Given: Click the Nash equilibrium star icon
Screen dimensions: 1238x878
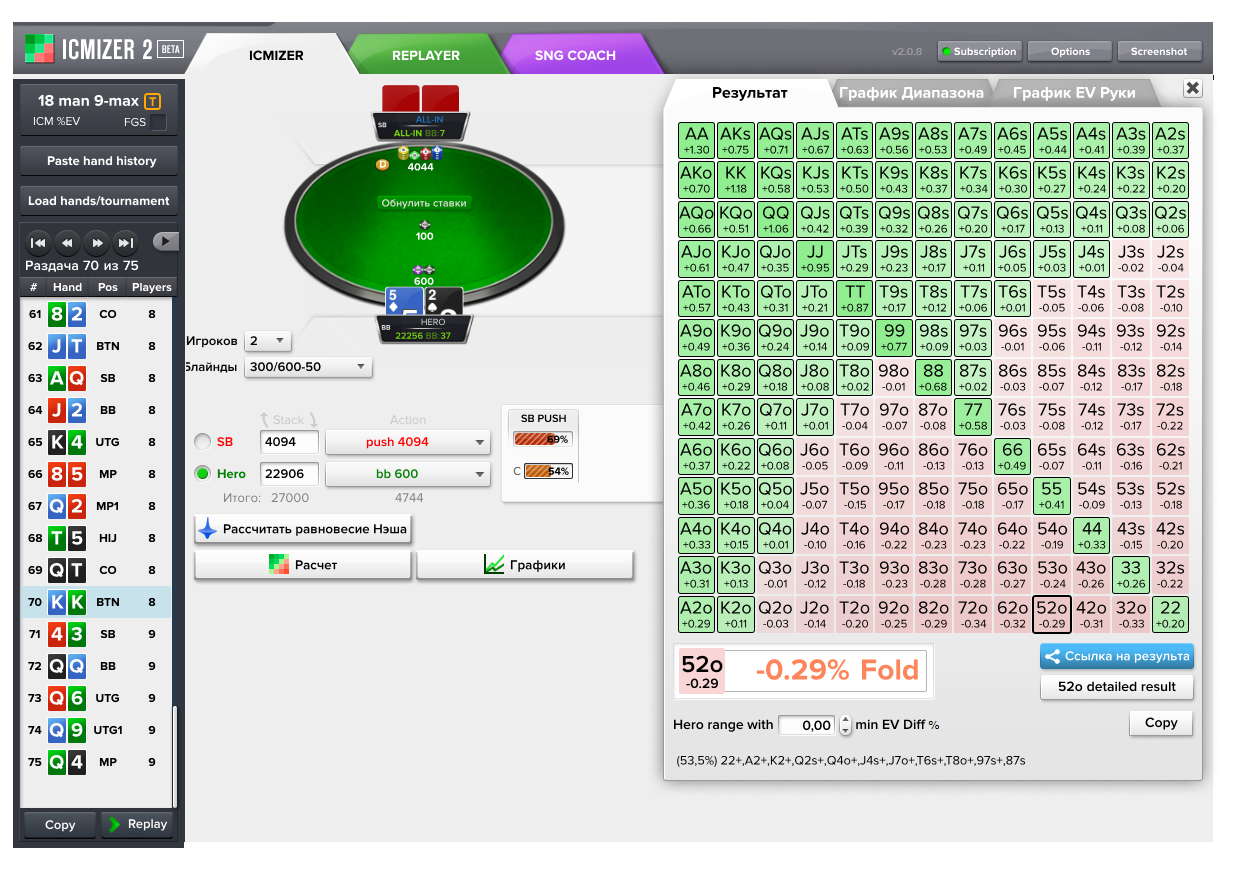Looking at the screenshot, I should [x=207, y=529].
